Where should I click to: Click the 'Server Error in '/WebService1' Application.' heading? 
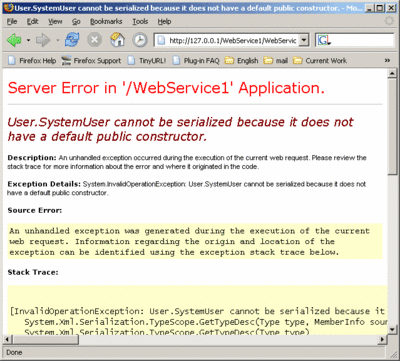(166, 88)
